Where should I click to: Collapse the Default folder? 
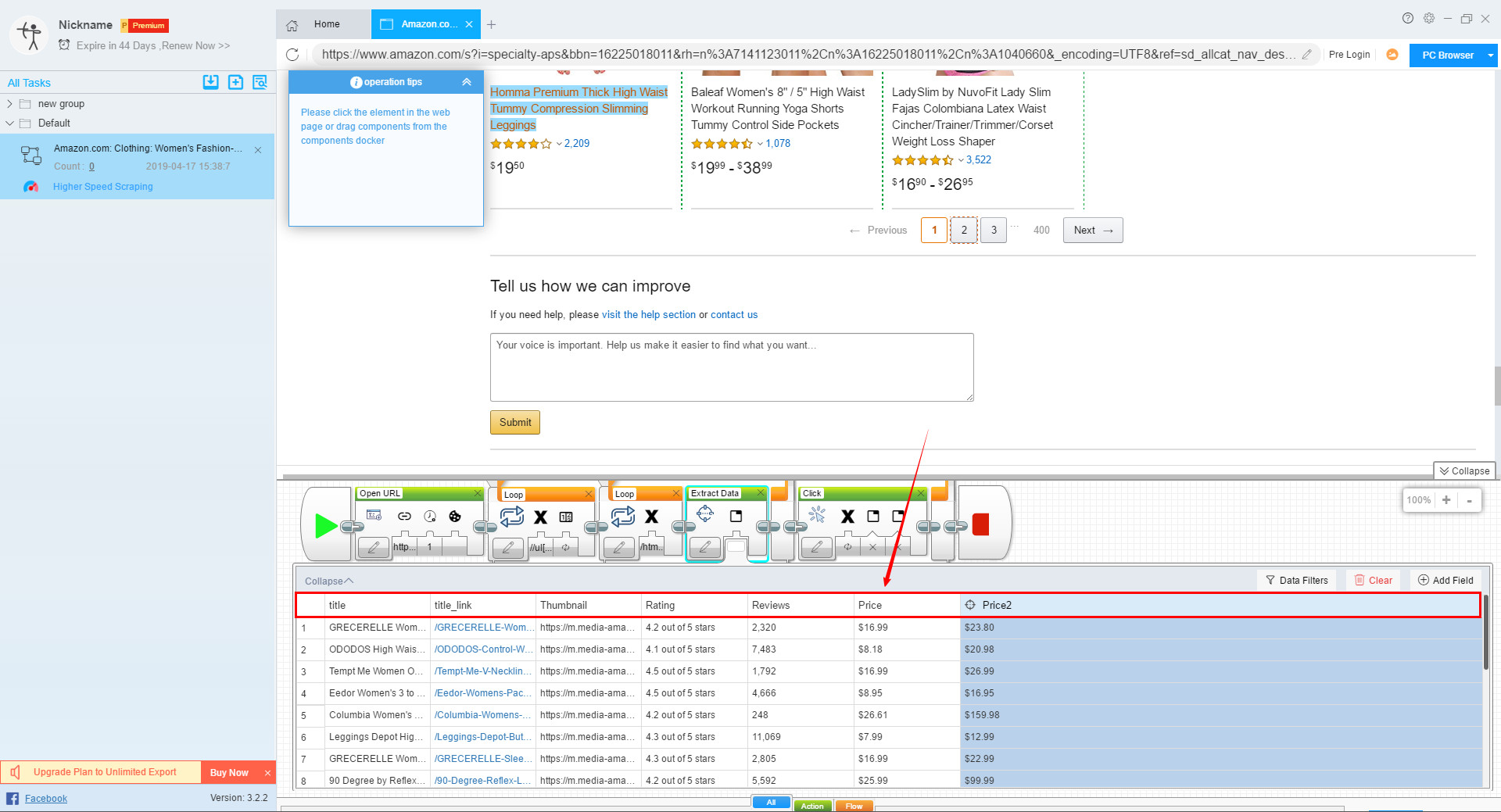tap(9, 123)
